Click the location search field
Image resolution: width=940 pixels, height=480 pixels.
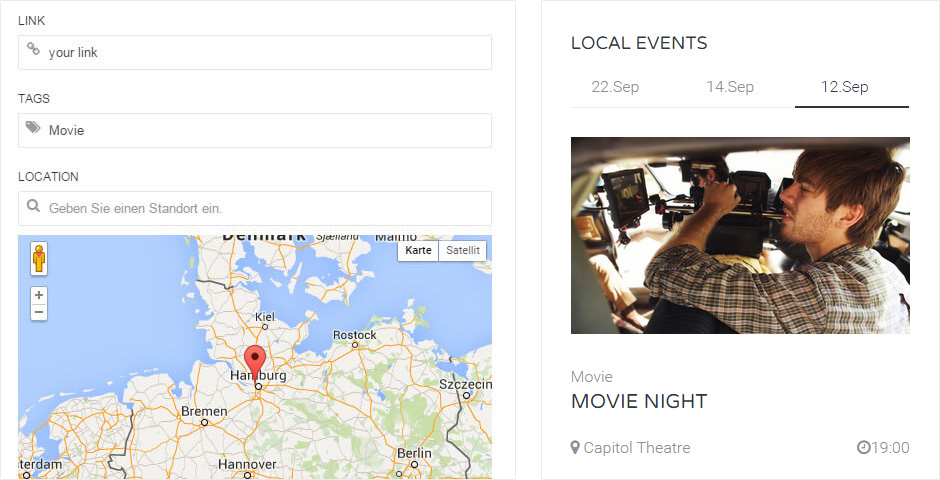coord(255,209)
